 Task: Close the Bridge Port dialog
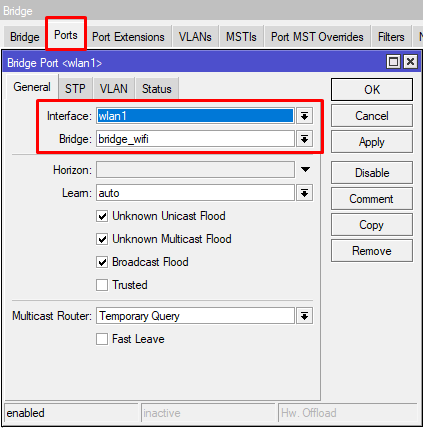tap(410, 62)
